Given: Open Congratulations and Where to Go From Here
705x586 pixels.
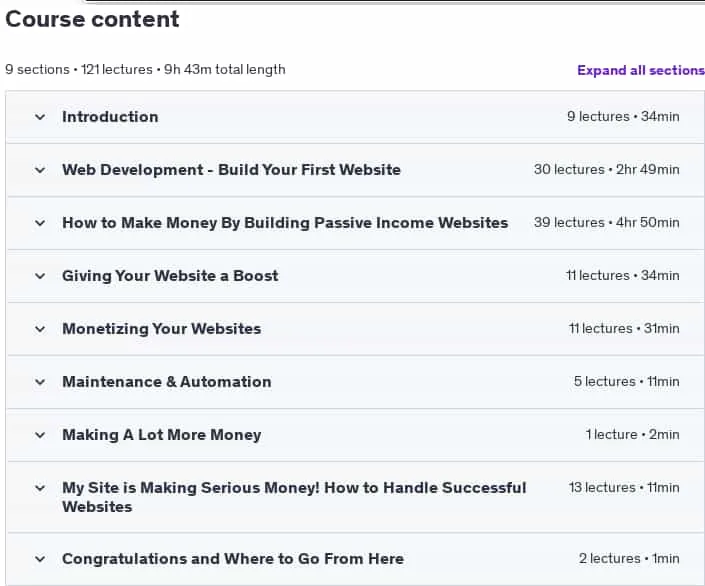Looking at the screenshot, I should point(233,559).
